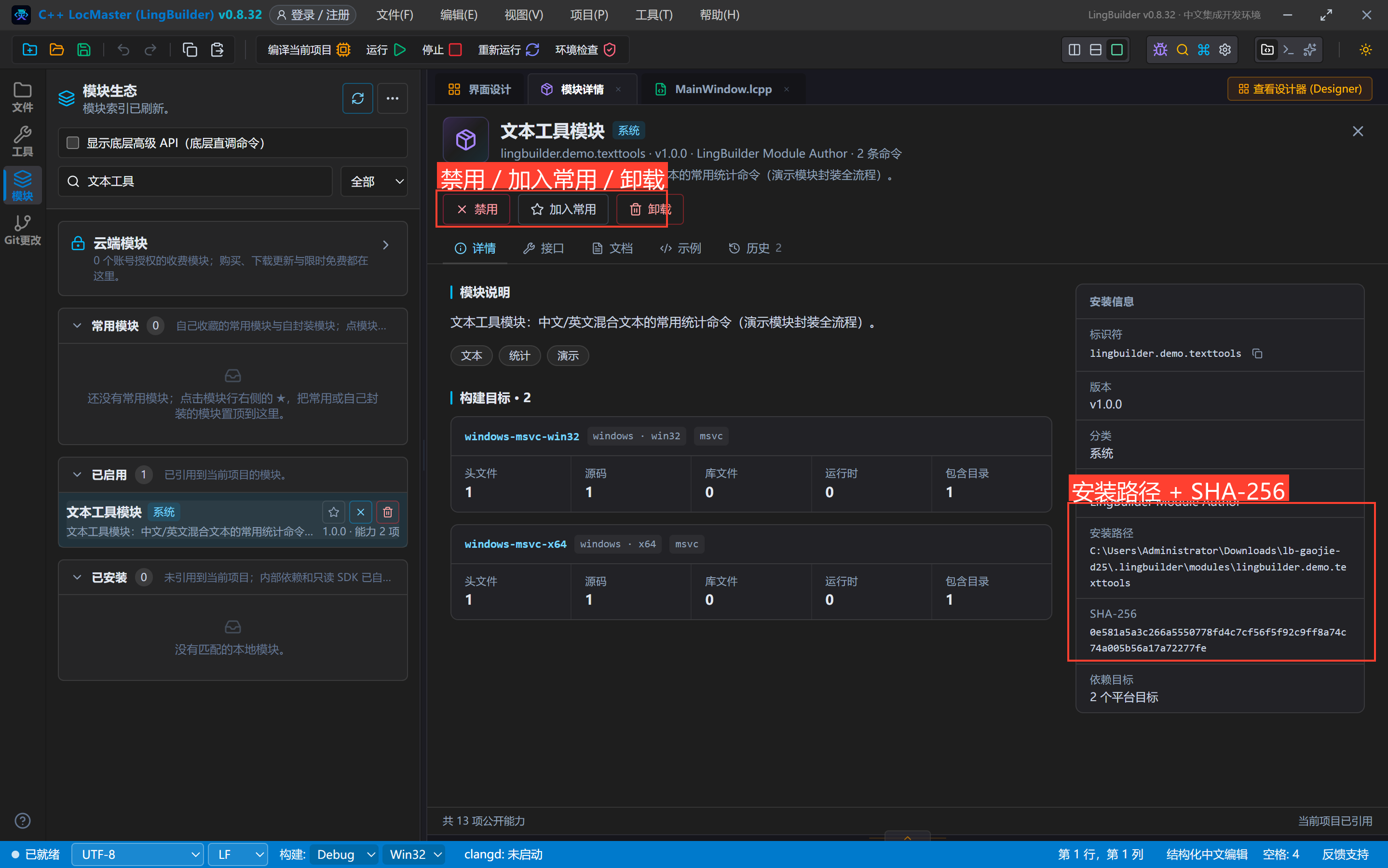The image size is (1388, 868).
Task: Click 查看设计器 (Designer) button
Action: [x=1300, y=89]
